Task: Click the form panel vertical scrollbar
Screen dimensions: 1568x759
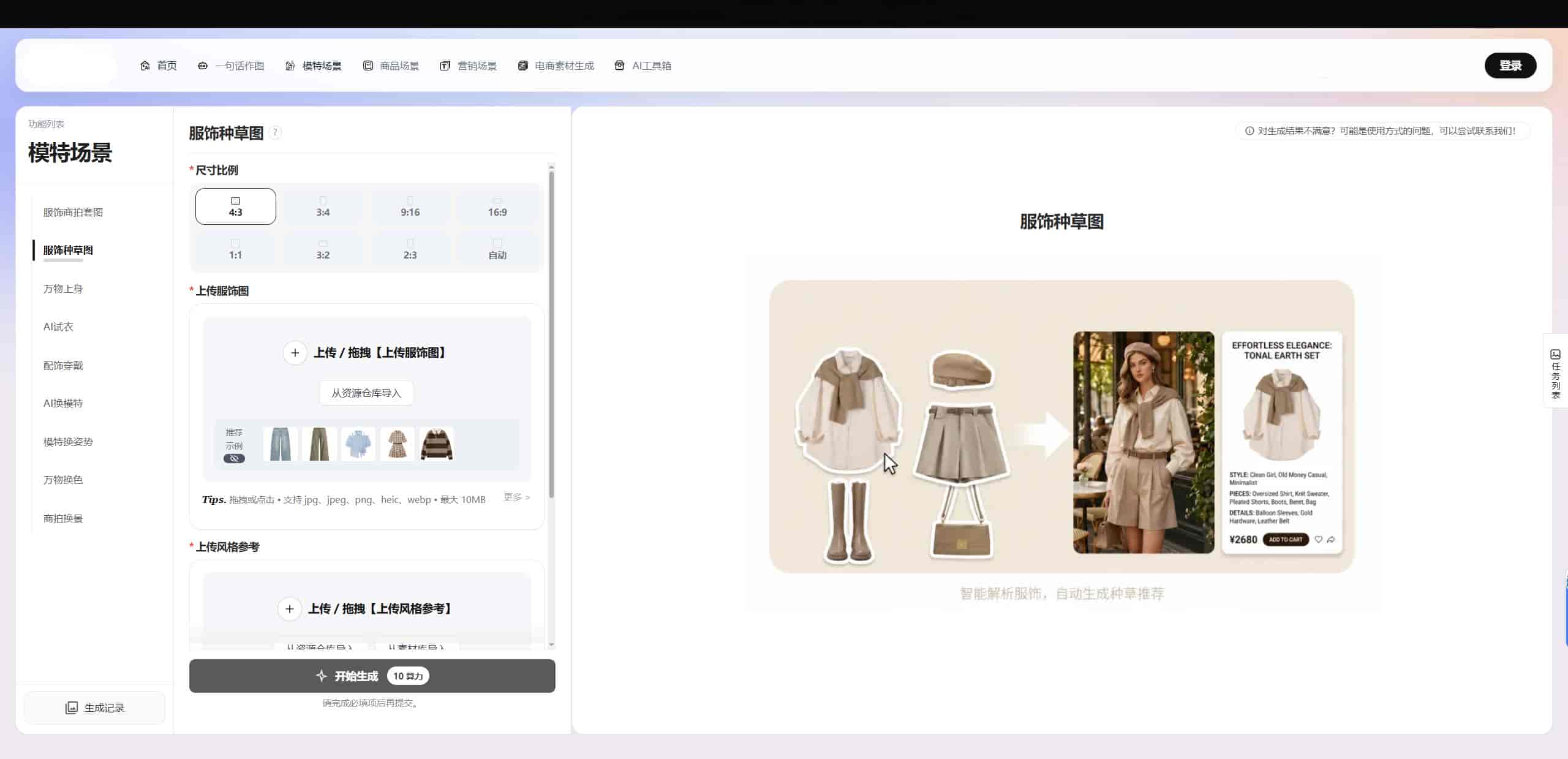Action: [x=551, y=334]
